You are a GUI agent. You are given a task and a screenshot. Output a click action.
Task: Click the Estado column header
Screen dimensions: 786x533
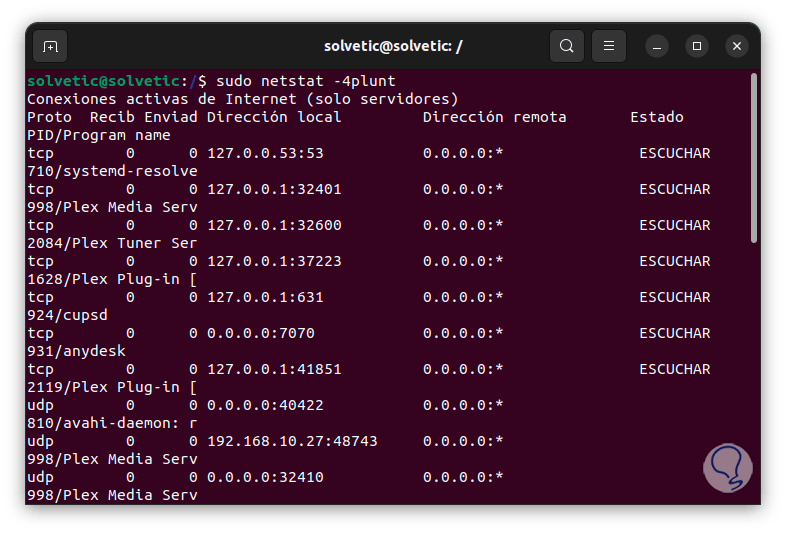[x=656, y=117]
